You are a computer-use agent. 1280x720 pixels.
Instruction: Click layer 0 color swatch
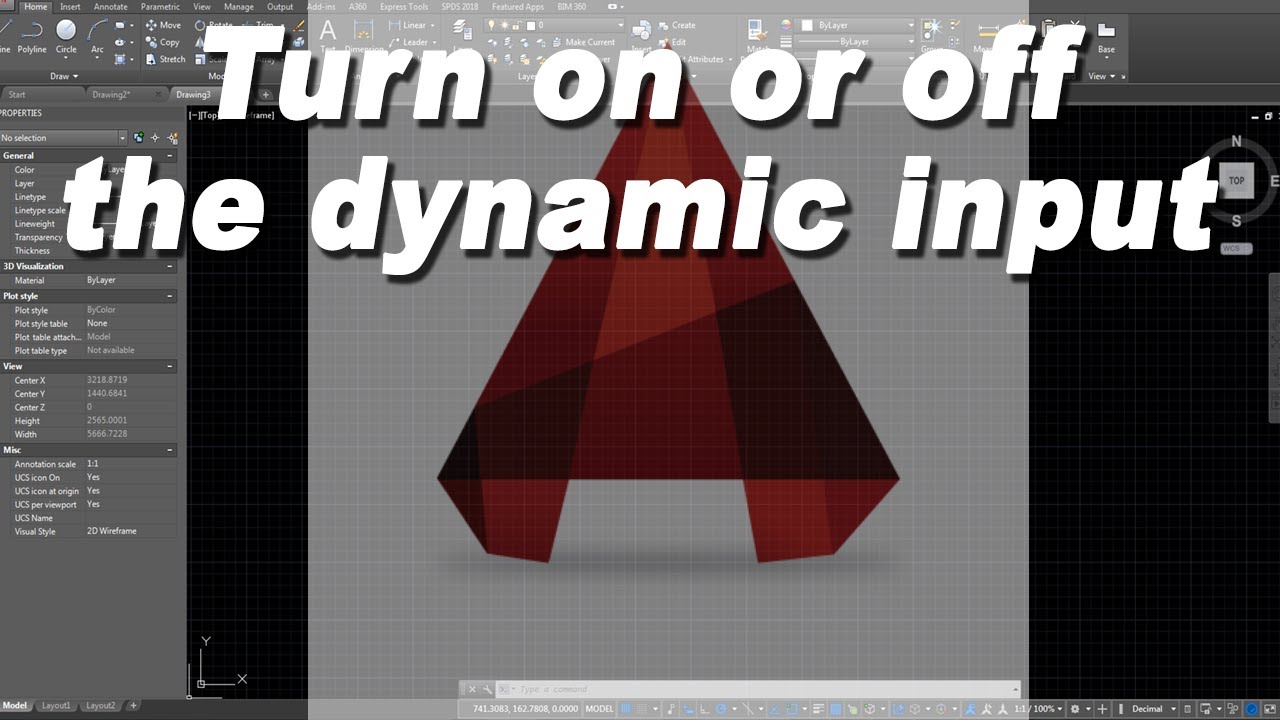pyautogui.click(x=529, y=25)
